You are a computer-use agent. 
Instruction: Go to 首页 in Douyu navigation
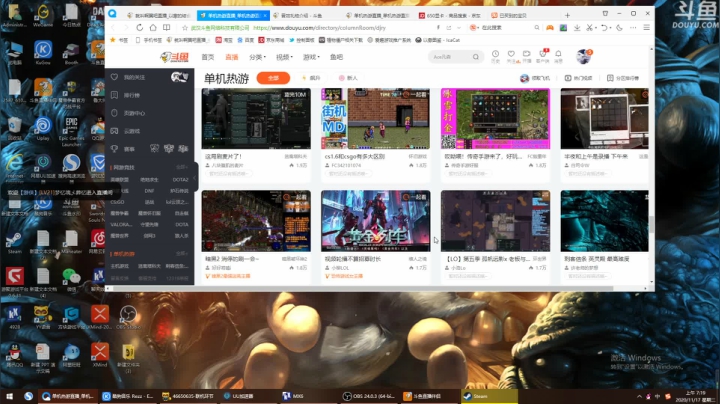pos(208,57)
